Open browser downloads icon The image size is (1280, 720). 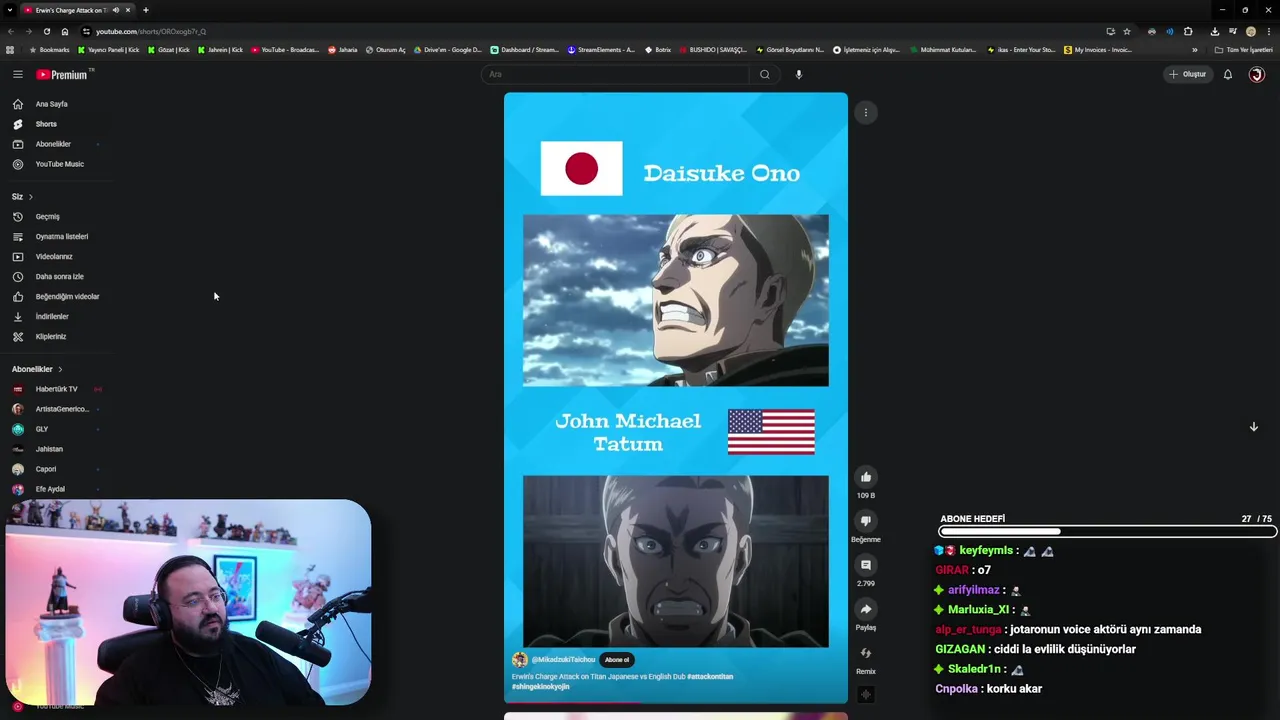click(1215, 31)
